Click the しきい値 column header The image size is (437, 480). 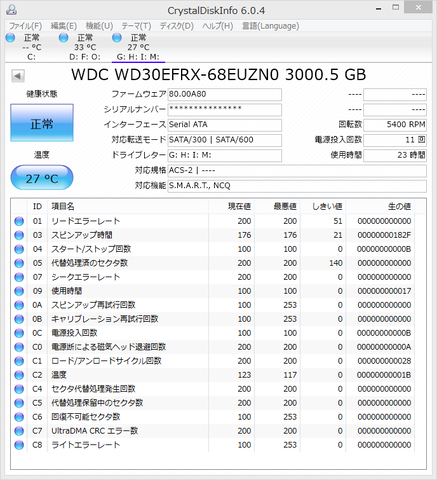[x=323, y=206]
